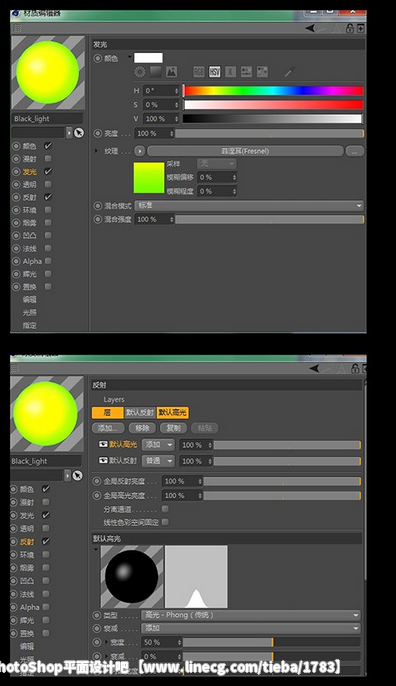Click the animation dot beside 混合模式
Image resolution: width=396 pixels, height=686 pixels.
pyautogui.click(x=98, y=206)
